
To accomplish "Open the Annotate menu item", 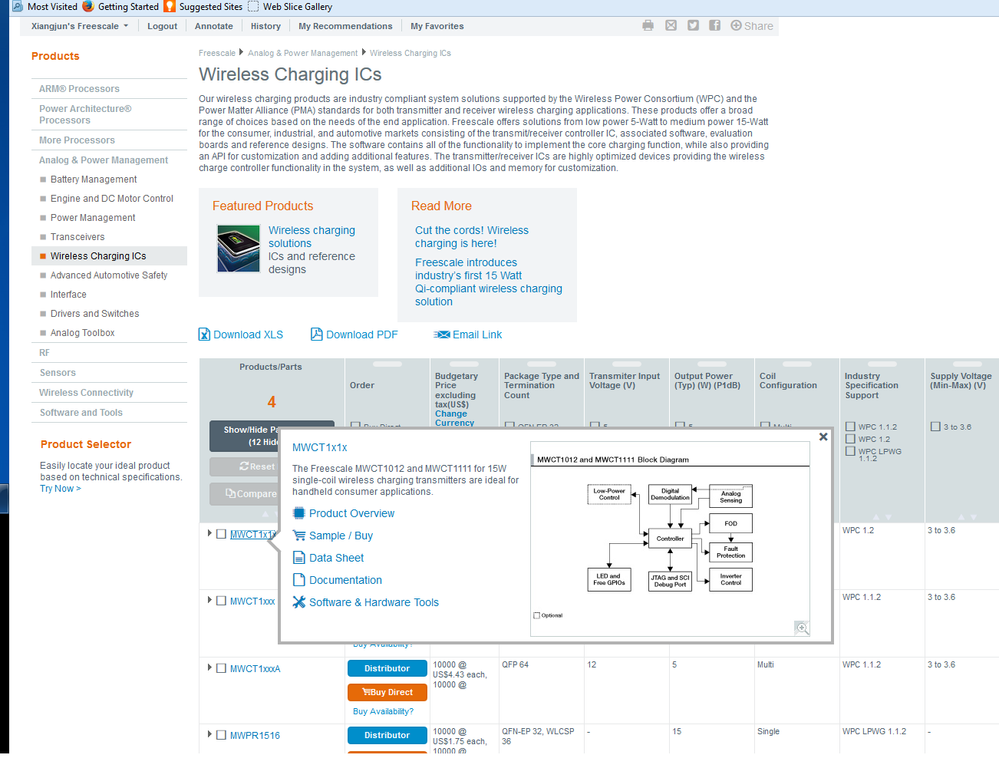I will tap(213, 26).
